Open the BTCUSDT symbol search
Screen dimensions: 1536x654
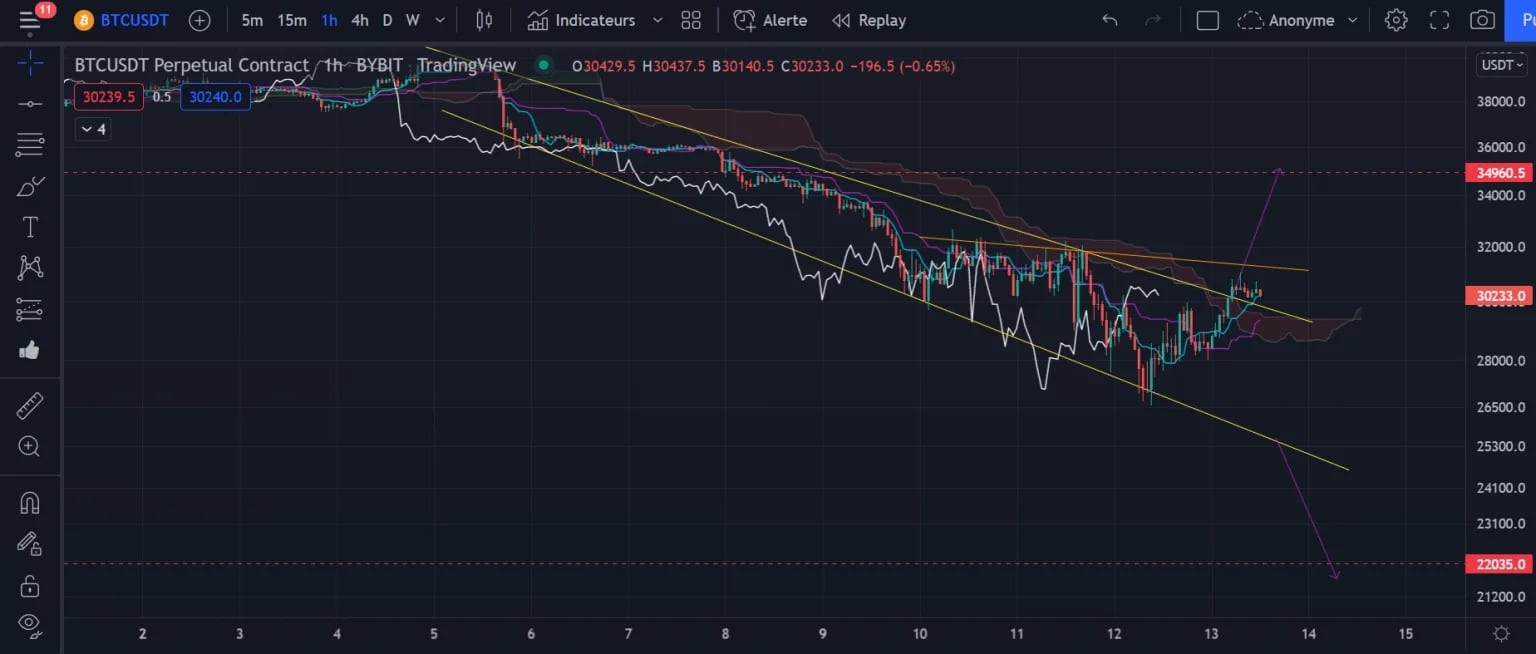tap(122, 20)
